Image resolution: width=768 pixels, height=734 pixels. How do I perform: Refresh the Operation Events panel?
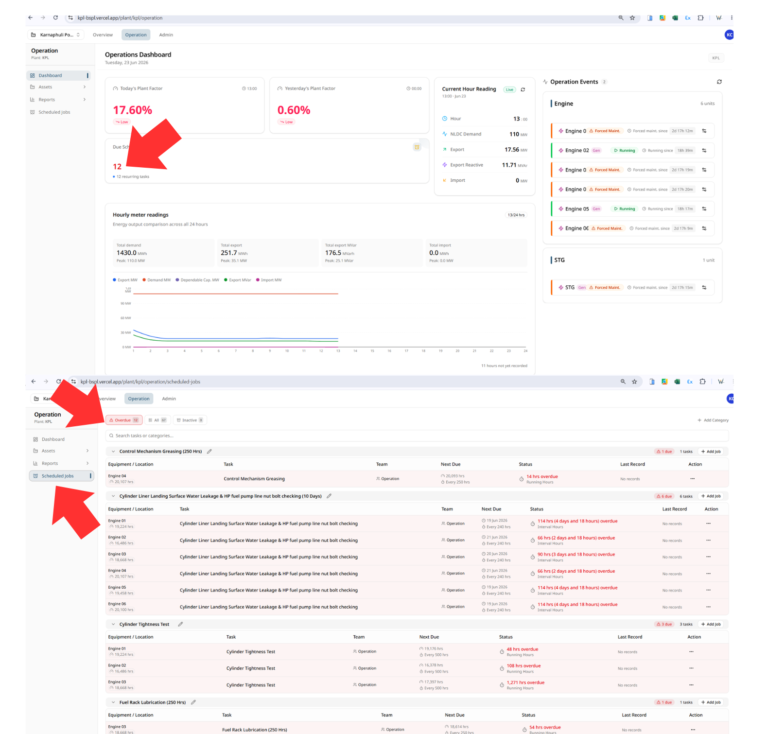tap(719, 82)
